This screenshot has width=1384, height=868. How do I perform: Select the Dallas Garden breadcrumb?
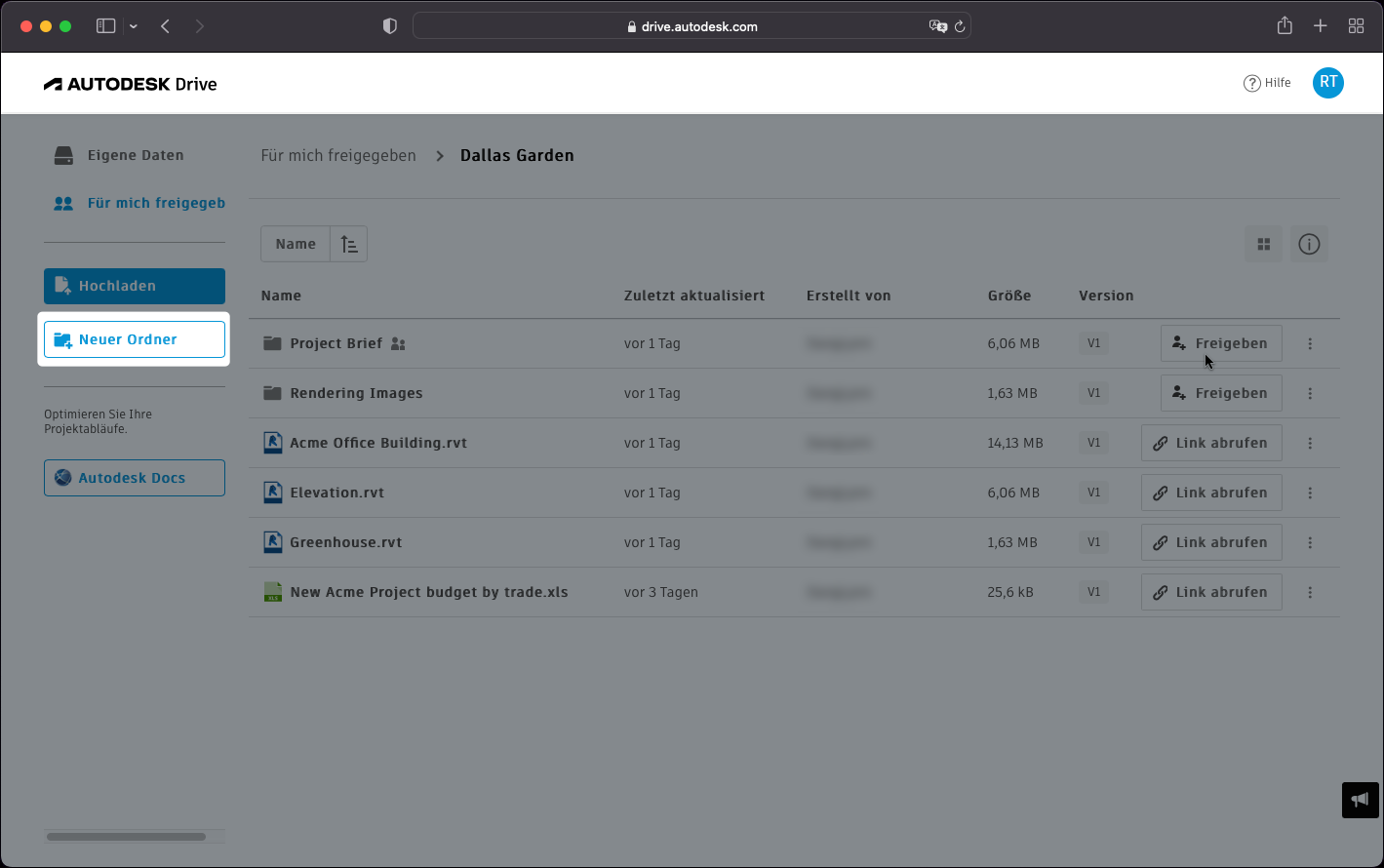click(517, 155)
